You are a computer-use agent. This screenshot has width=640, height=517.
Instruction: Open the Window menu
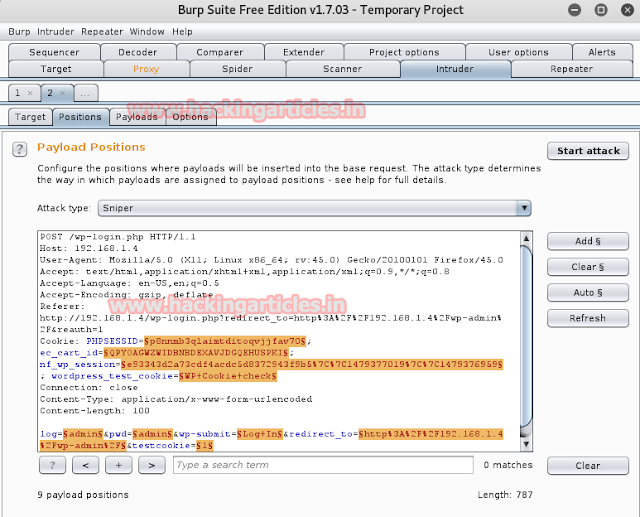click(147, 32)
